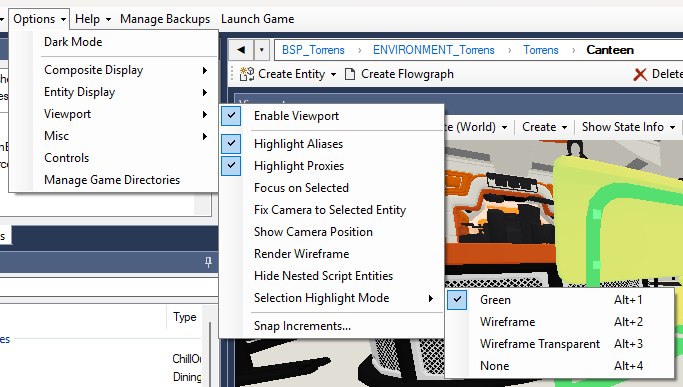Click Launch Game in menu bar
This screenshot has height=387, width=683.
point(257,19)
